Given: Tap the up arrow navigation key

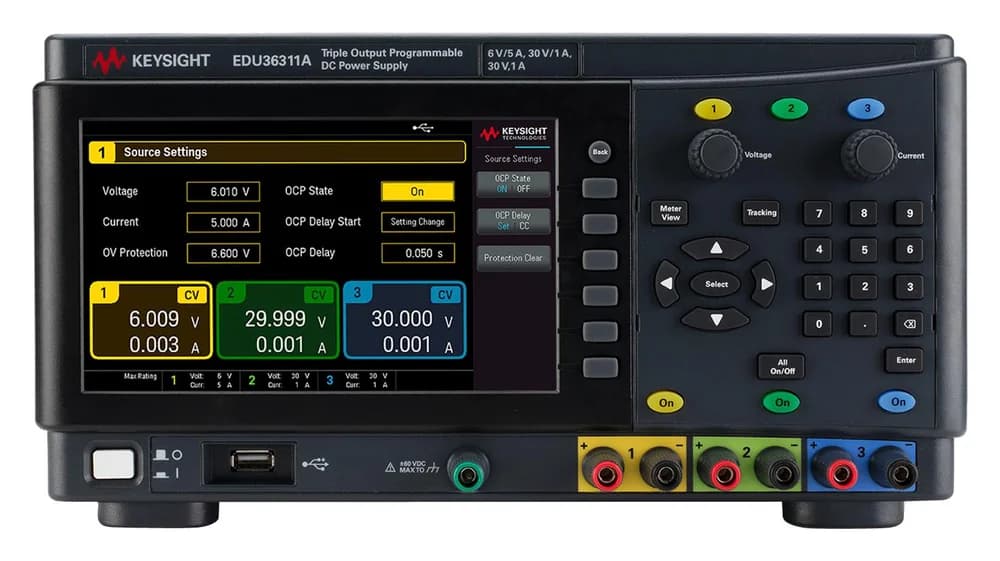Looking at the screenshot, I should pos(716,248).
